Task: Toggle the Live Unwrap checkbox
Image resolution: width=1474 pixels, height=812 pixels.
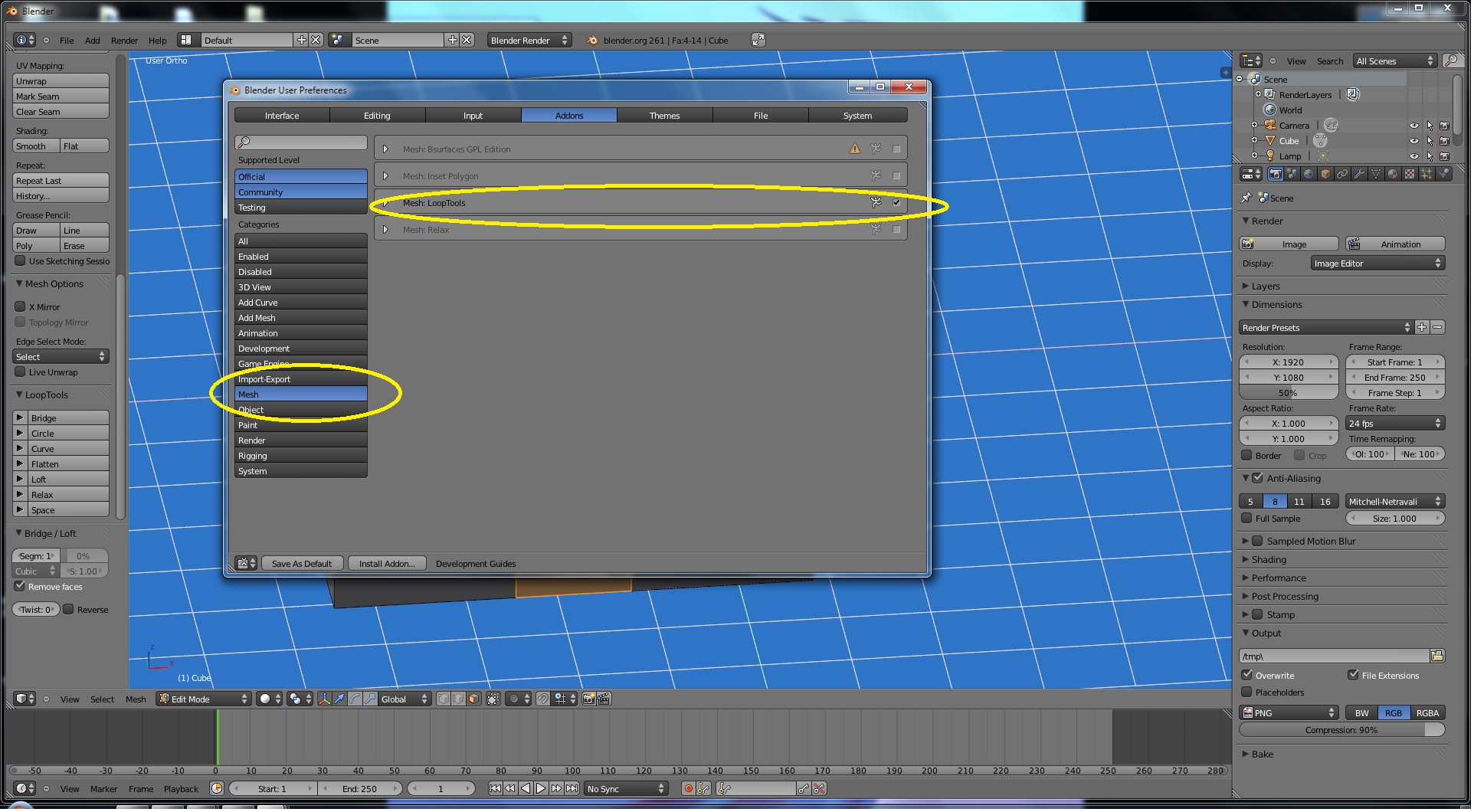Action: (21, 372)
